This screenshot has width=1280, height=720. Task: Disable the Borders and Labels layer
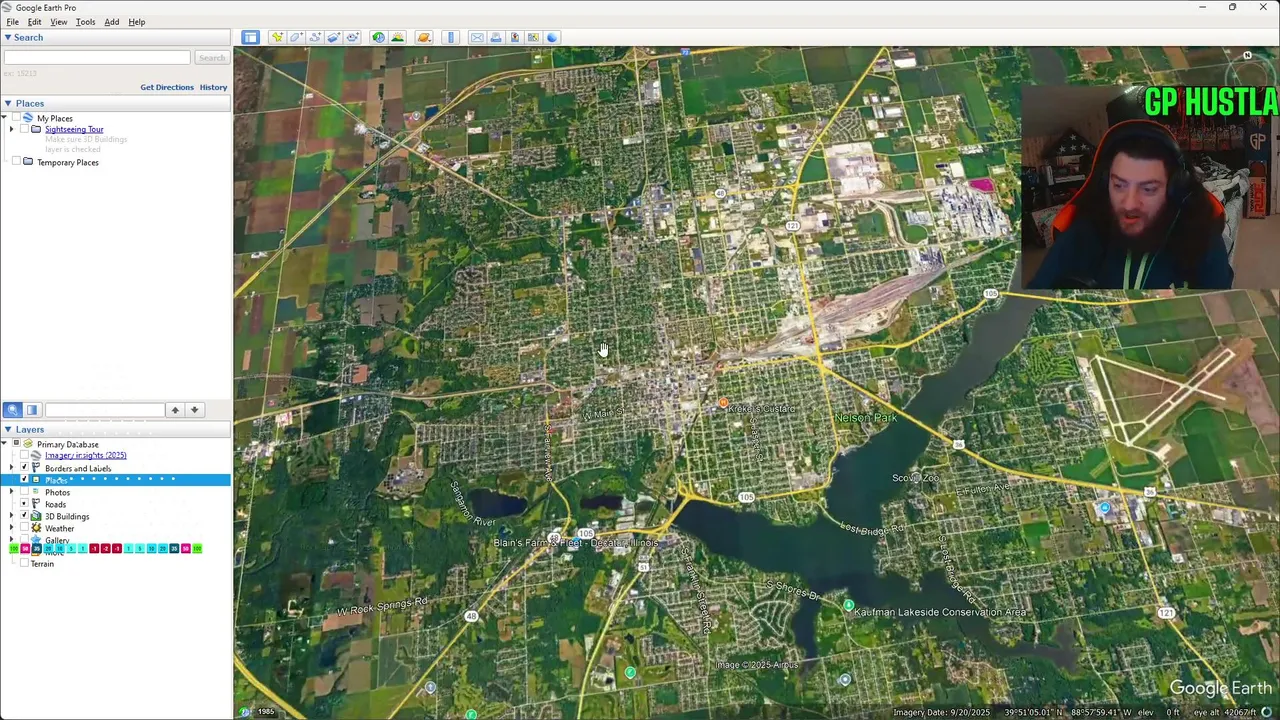tap(24, 467)
